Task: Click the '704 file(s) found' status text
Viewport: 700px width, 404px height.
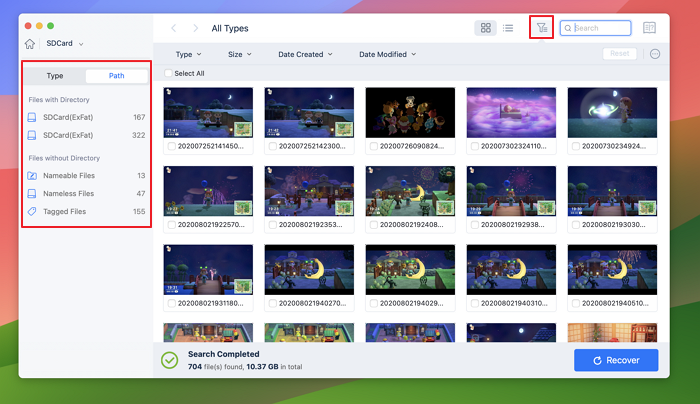Action: point(216,367)
